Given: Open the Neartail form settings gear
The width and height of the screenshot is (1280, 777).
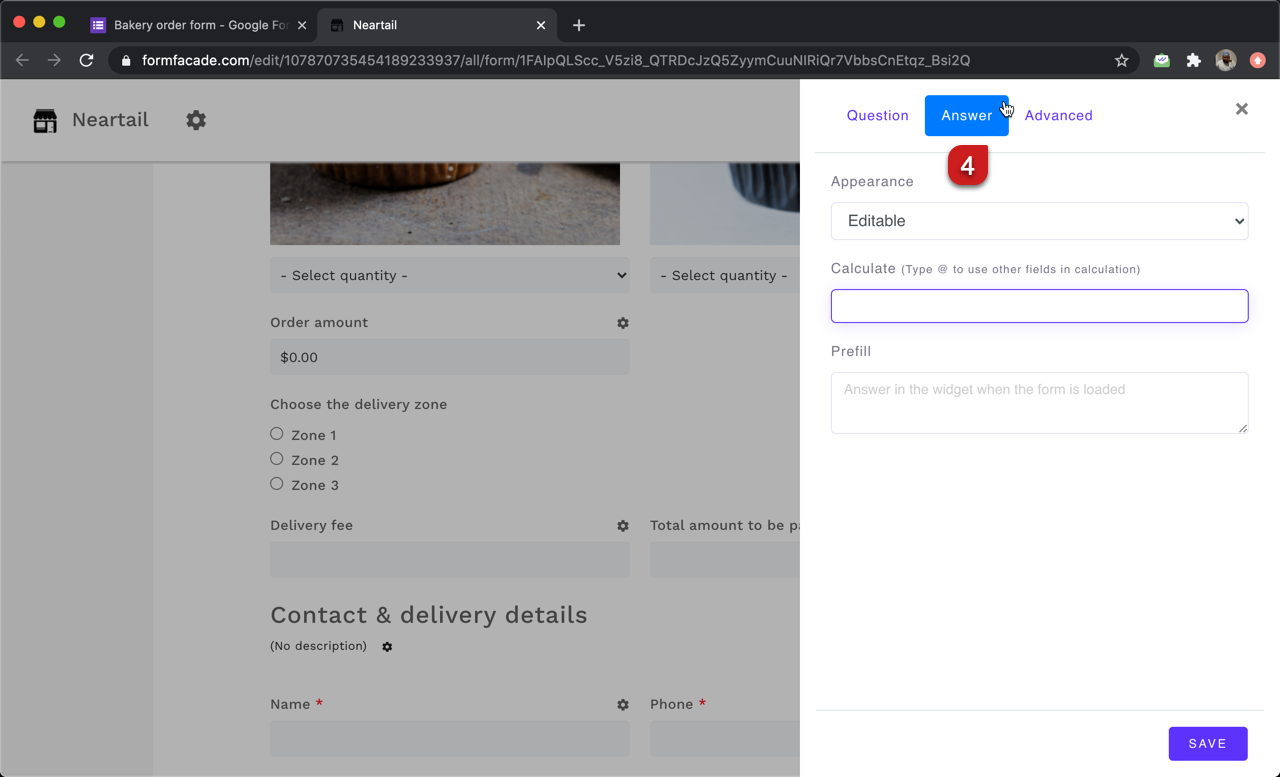Looking at the screenshot, I should pos(196,120).
